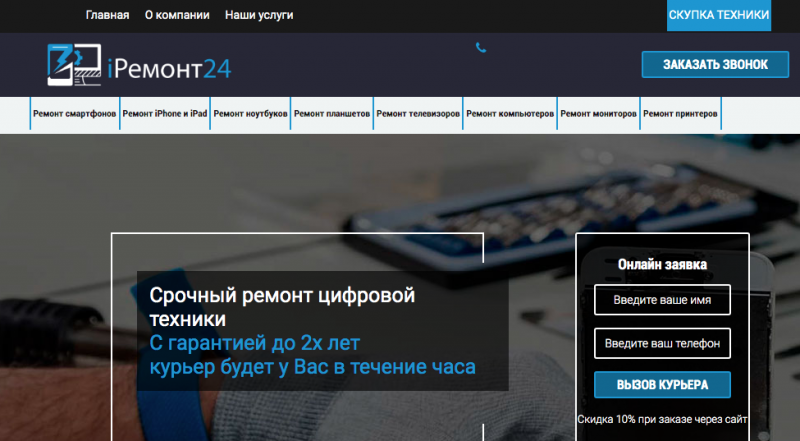Select the Ремонт мониторов tab
Image resolution: width=800 pixels, height=441 pixels.
pyautogui.click(x=598, y=113)
